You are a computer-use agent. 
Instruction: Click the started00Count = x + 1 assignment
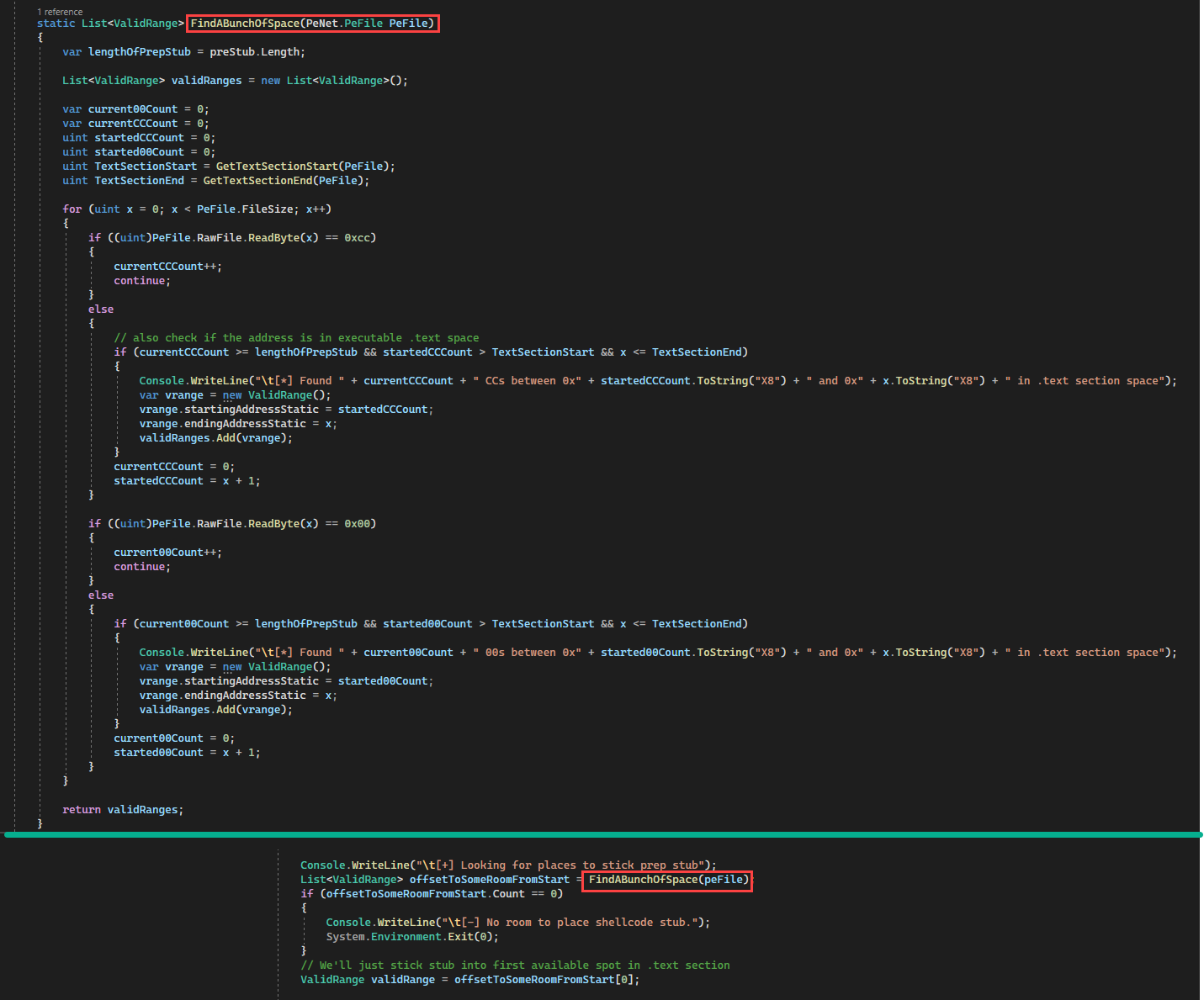187,753
